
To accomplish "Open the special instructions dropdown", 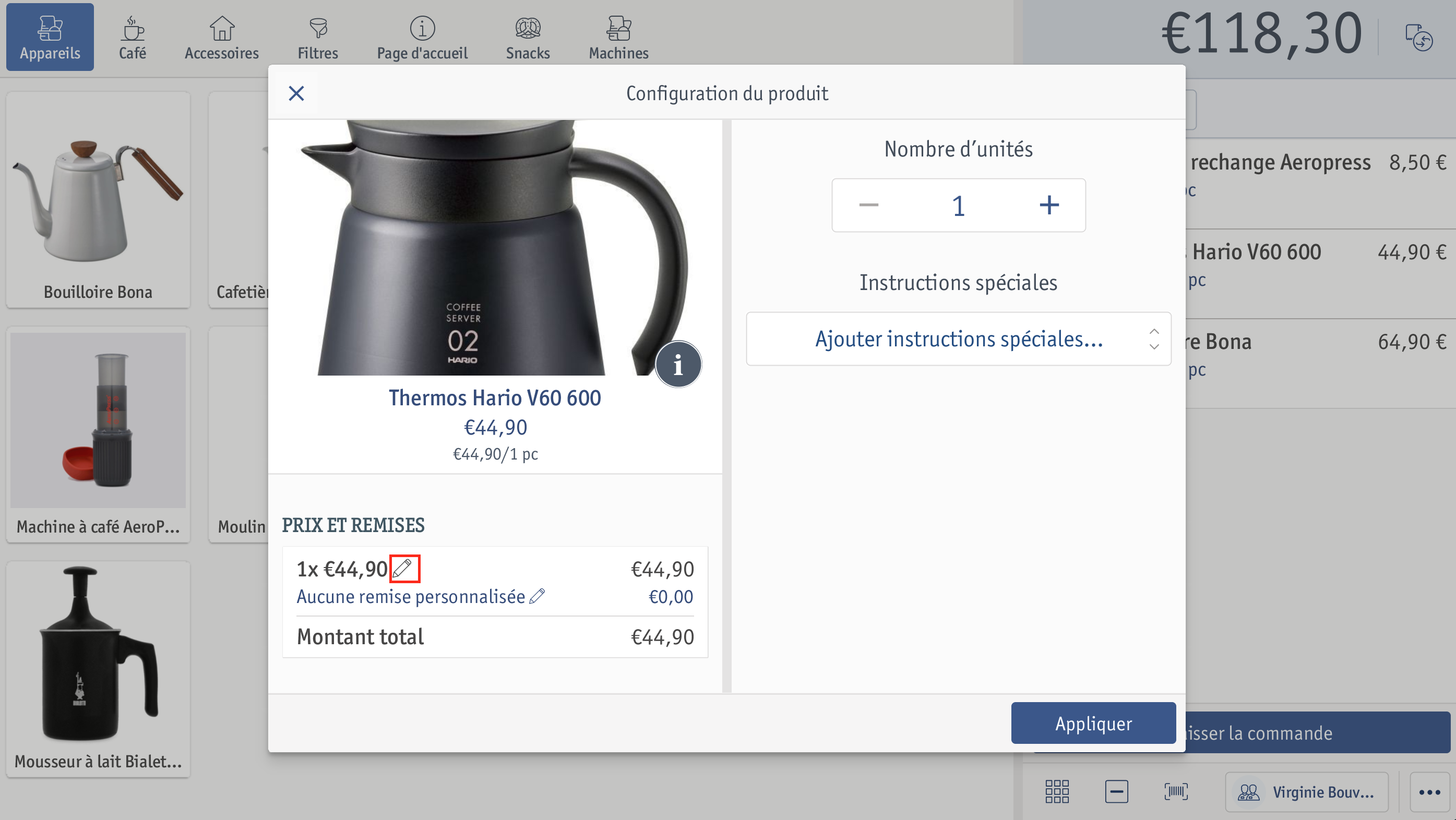I will [x=959, y=339].
